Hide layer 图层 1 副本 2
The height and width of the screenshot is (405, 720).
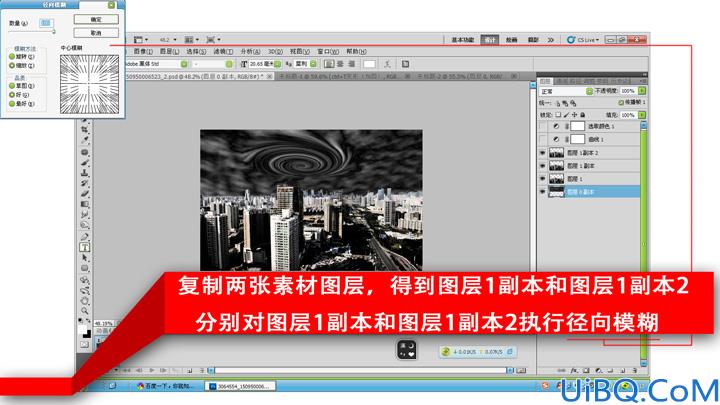[543, 152]
